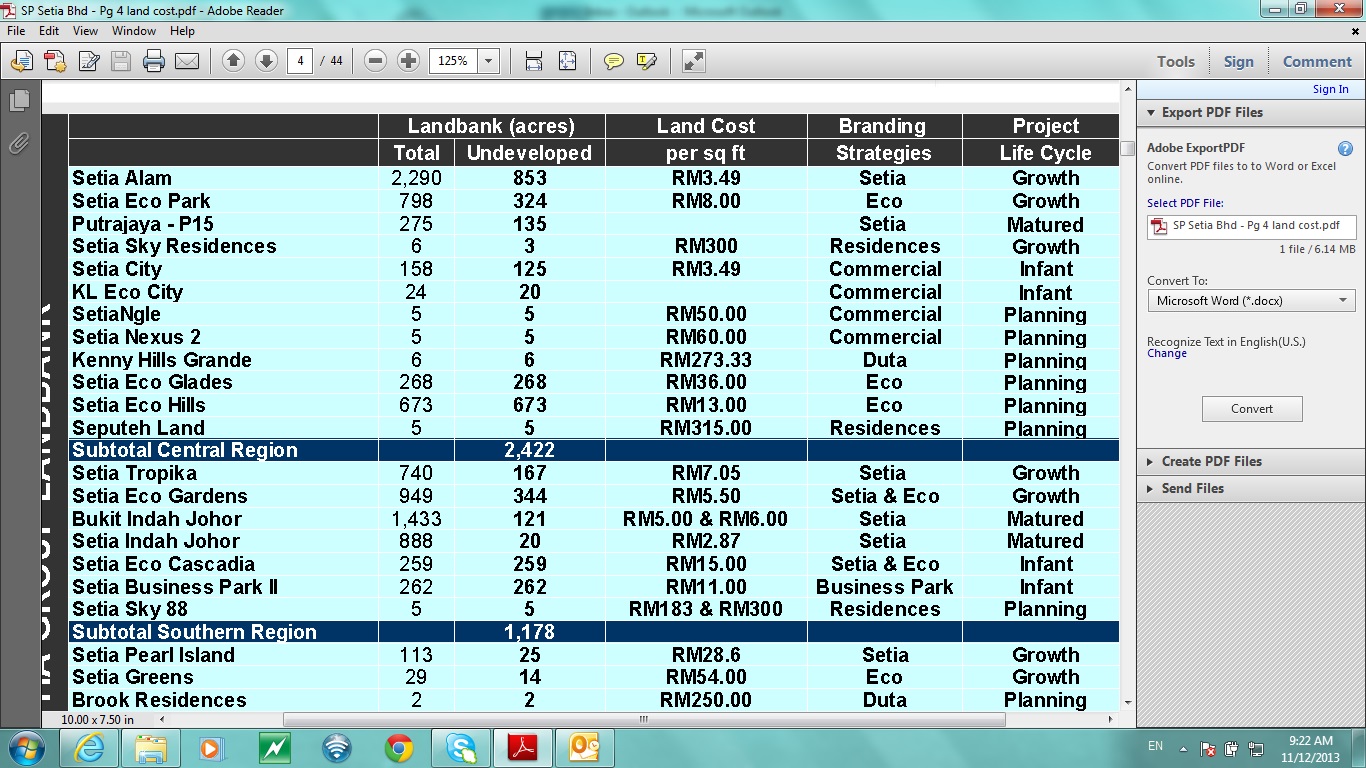Click the Save (floppy disk) icon
Image resolution: width=1366 pixels, height=768 pixels.
coord(121,61)
